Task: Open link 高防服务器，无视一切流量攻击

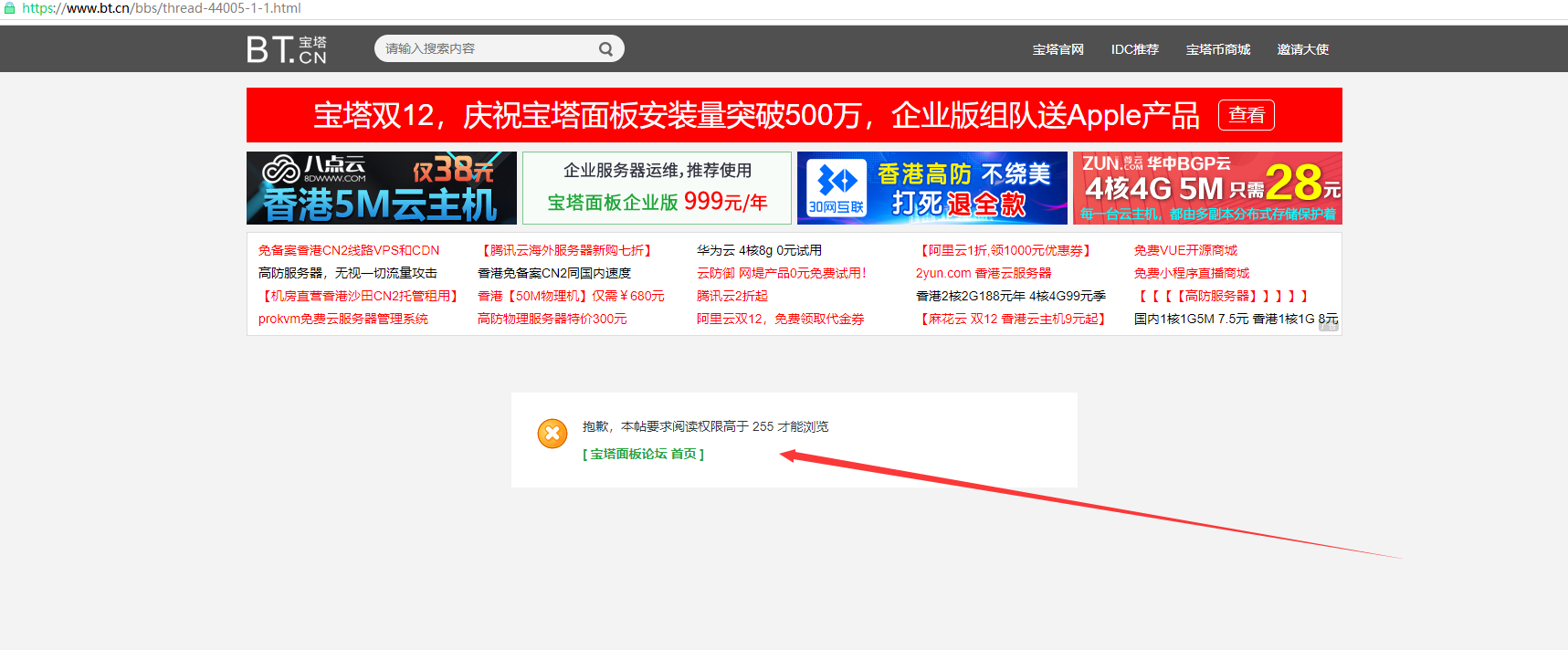Action: click(348, 273)
